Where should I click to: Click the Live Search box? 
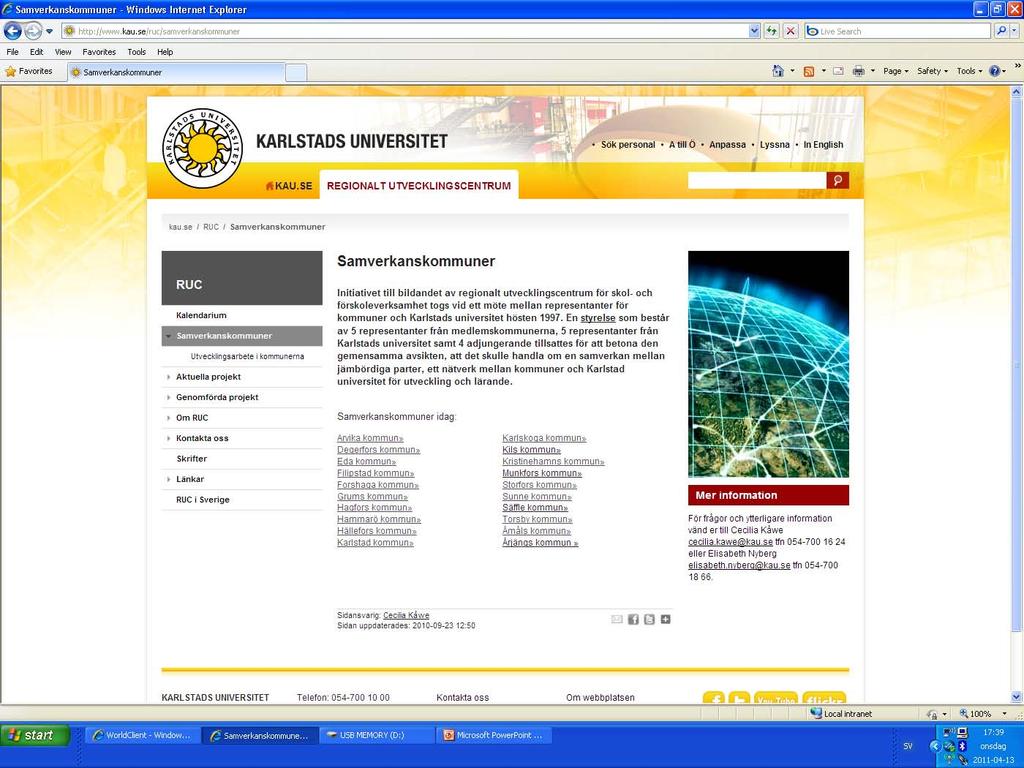click(x=897, y=31)
